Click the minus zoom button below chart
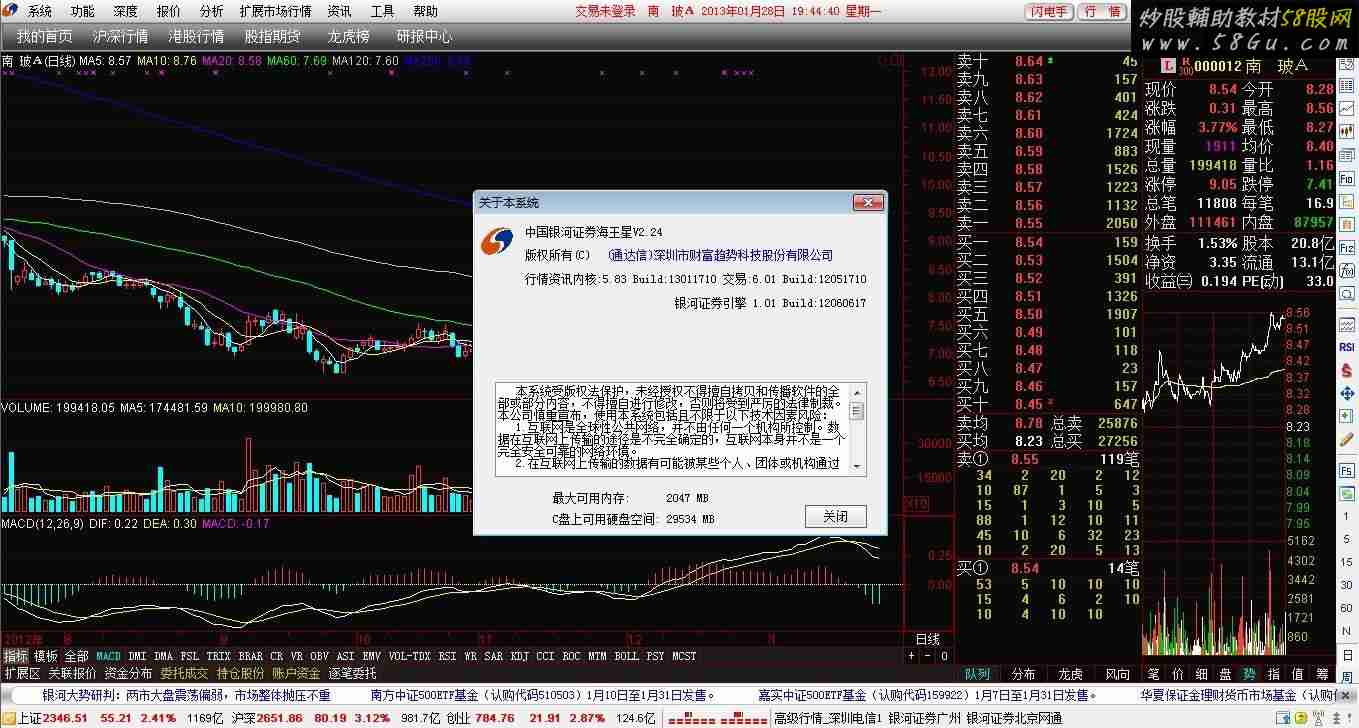Viewport: 1359px width, 728px height. (x=927, y=656)
